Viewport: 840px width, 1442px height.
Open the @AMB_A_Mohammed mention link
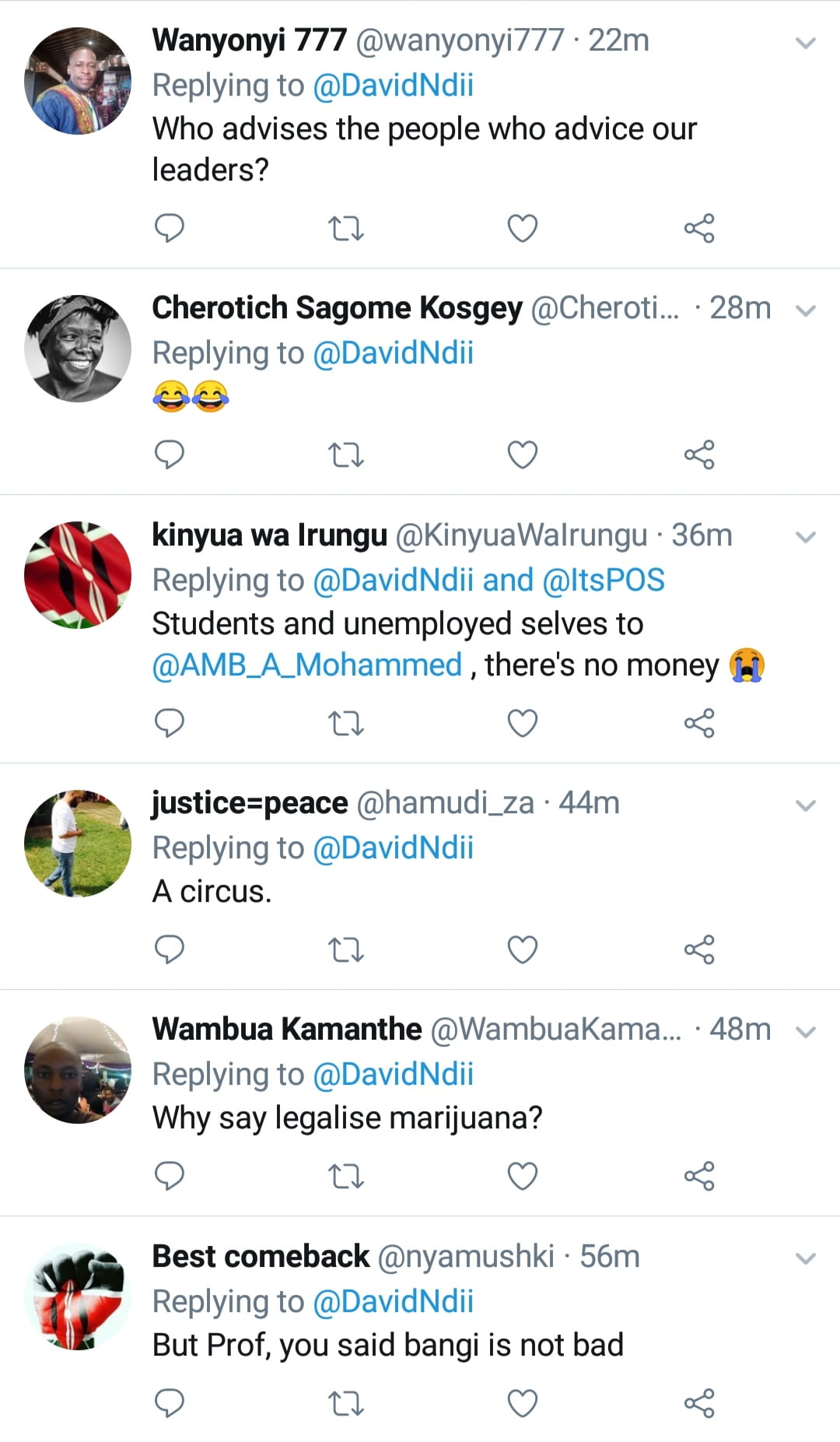pyautogui.click(x=307, y=665)
